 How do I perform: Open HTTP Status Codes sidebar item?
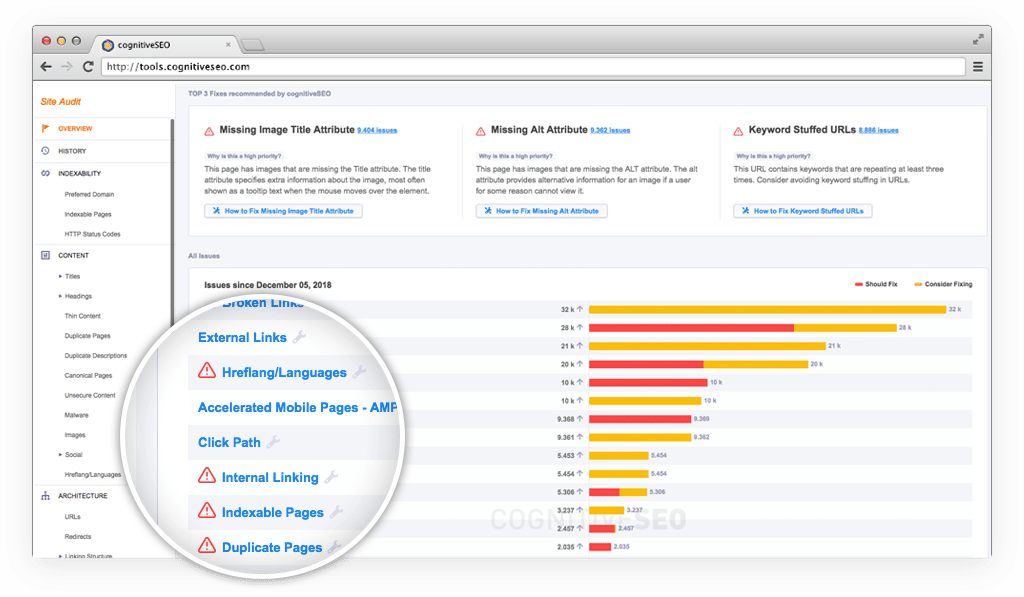tap(93, 234)
